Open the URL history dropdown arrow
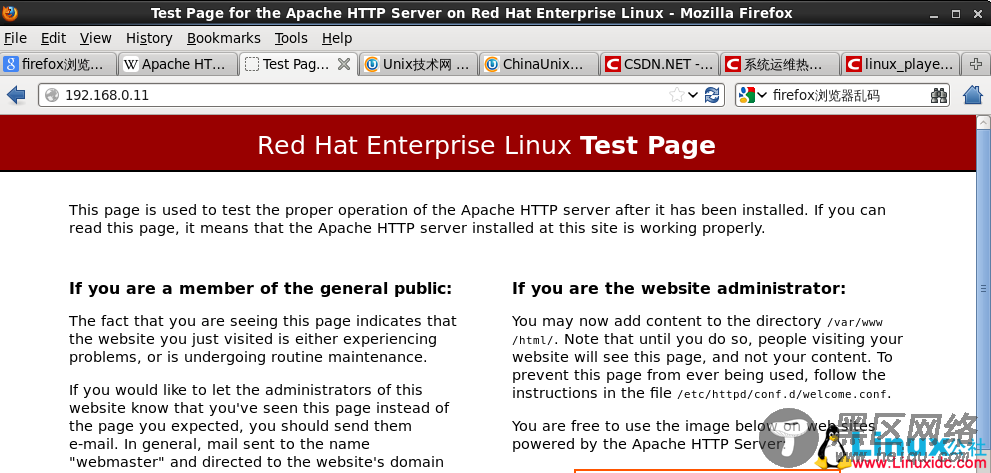The image size is (991, 473). point(693,95)
